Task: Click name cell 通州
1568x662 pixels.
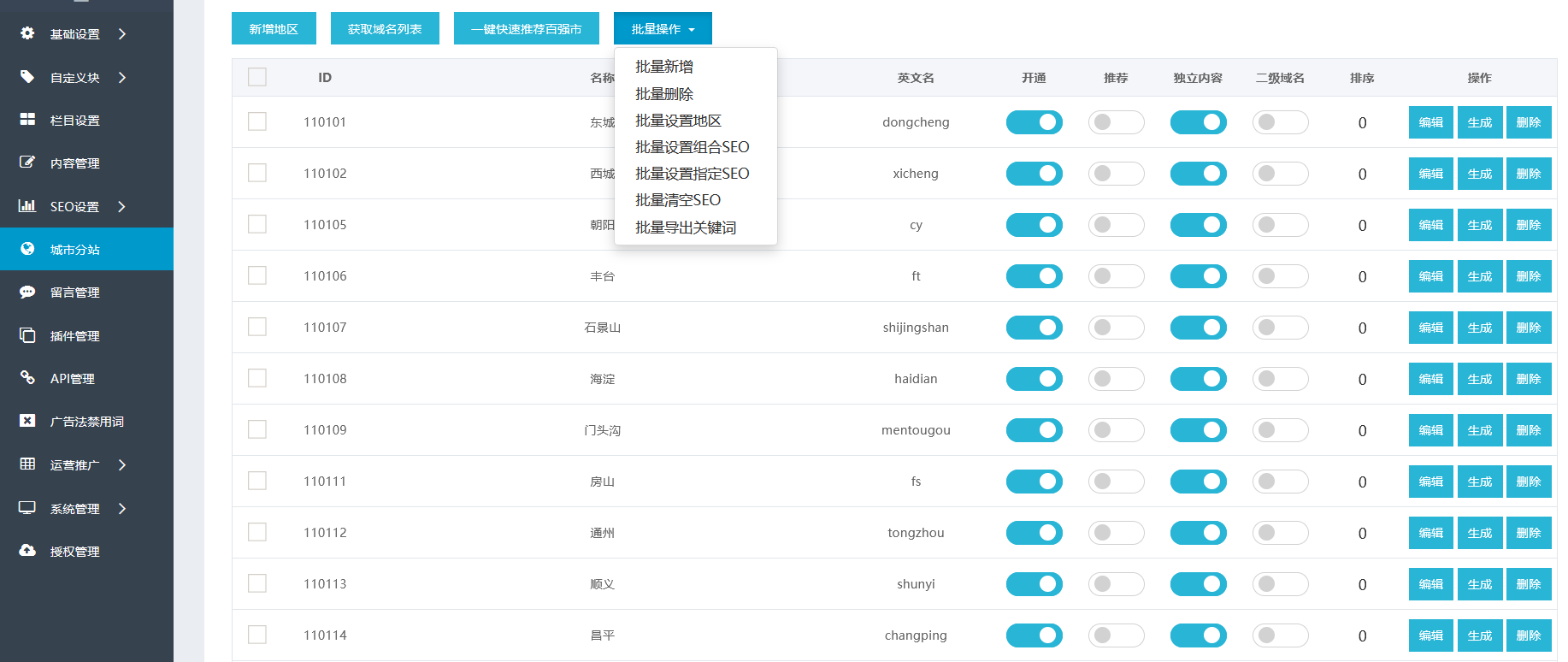Action: (603, 533)
